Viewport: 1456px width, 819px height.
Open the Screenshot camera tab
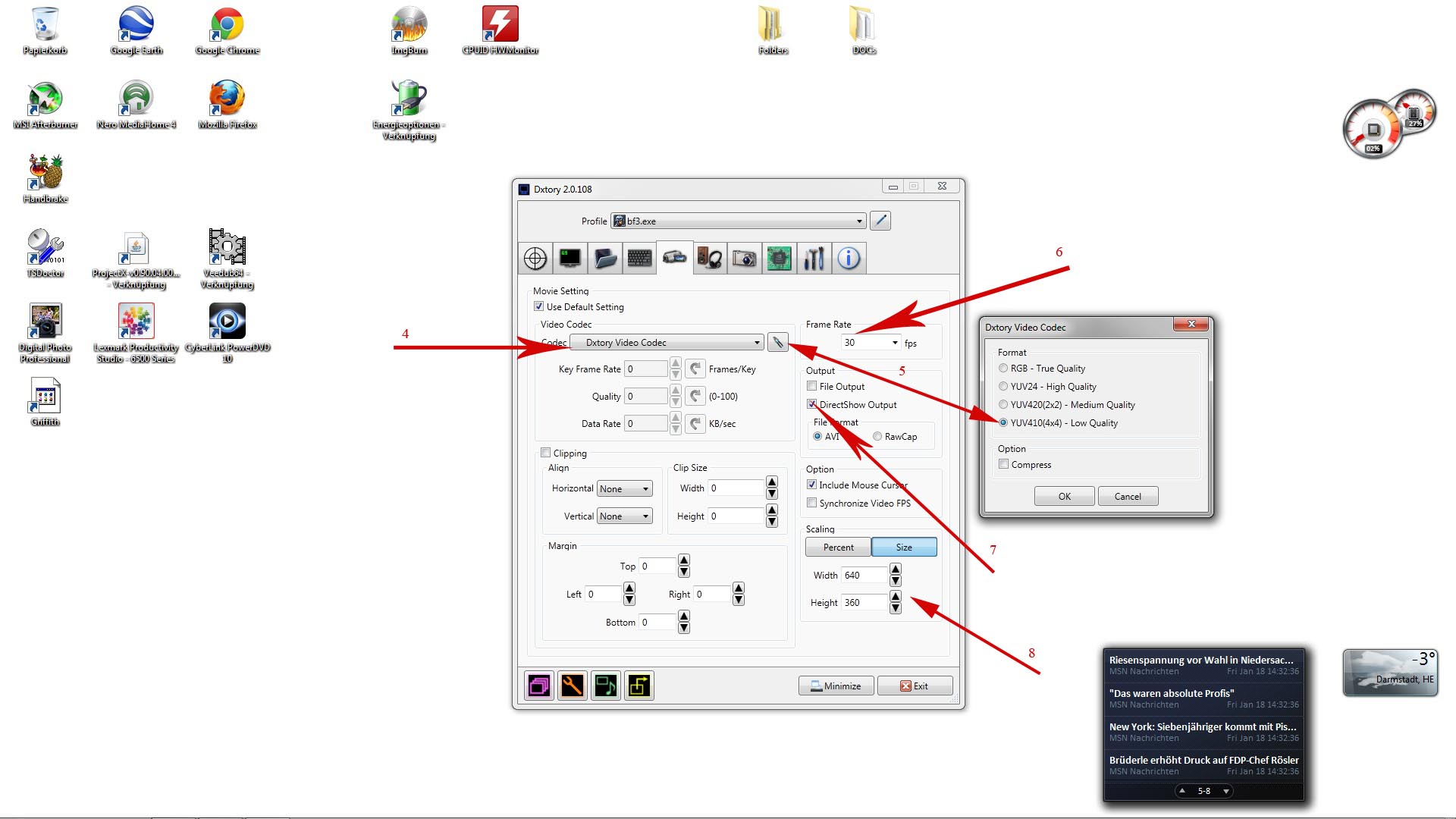[x=744, y=259]
